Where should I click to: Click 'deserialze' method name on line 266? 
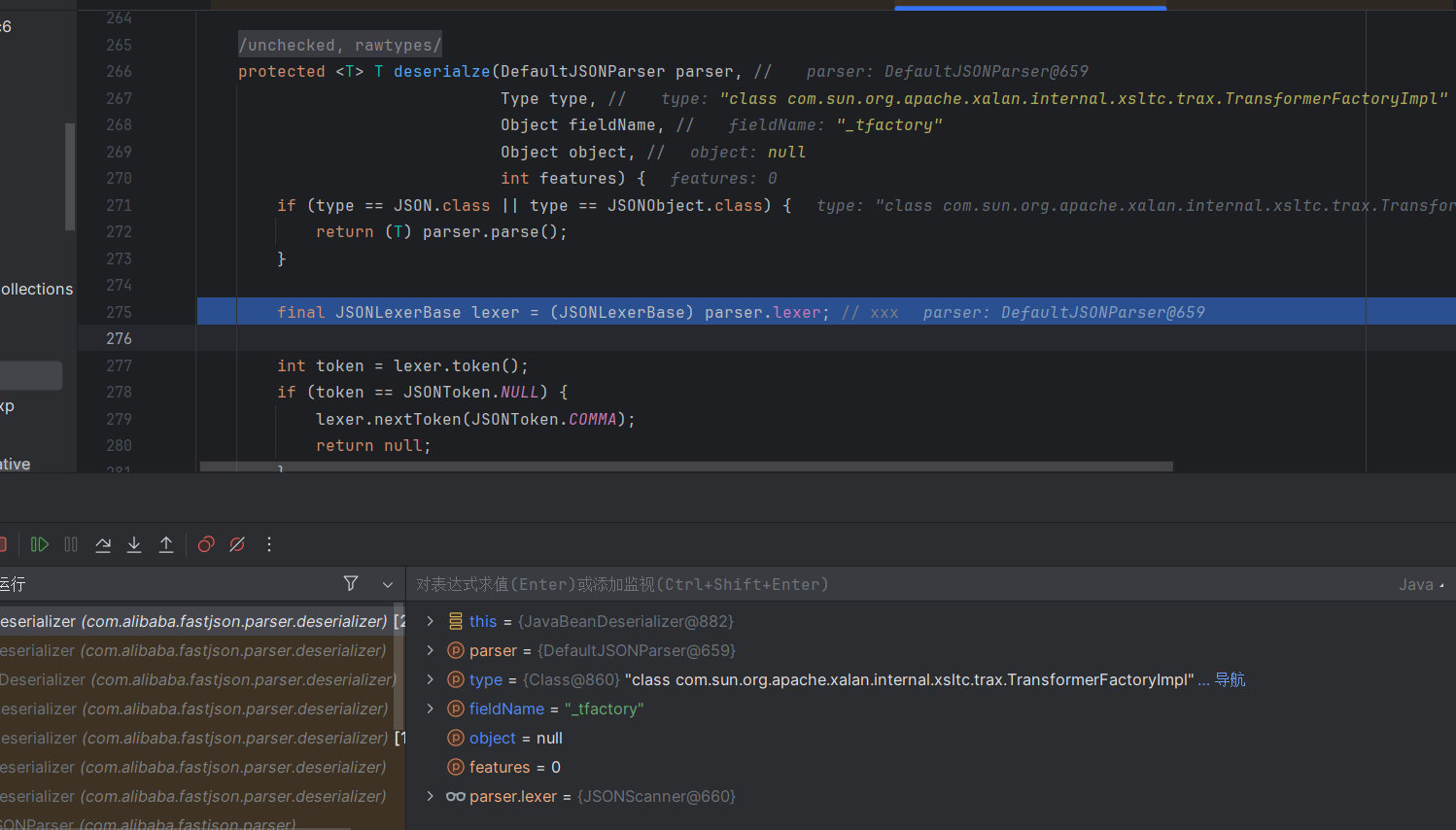pos(442,71)
